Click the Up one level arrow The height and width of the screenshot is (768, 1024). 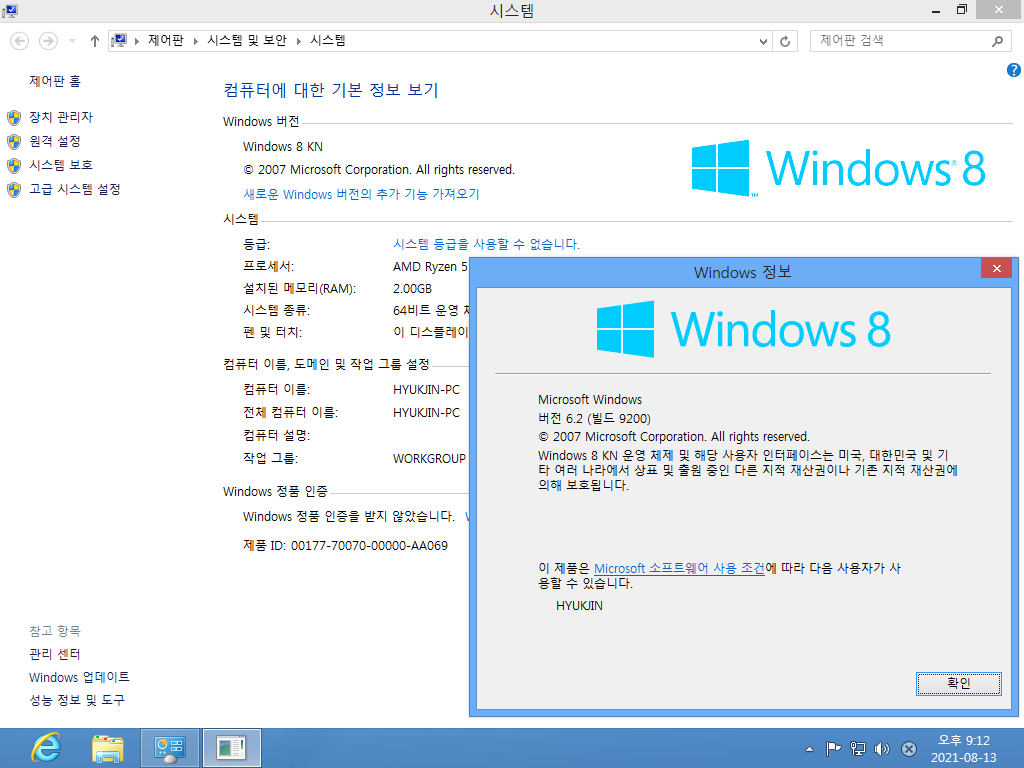click(x=95, y=41)
